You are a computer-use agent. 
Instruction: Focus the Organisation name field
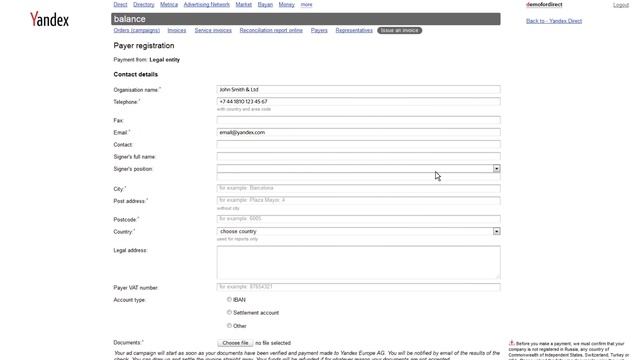click(x=358, y=89)
